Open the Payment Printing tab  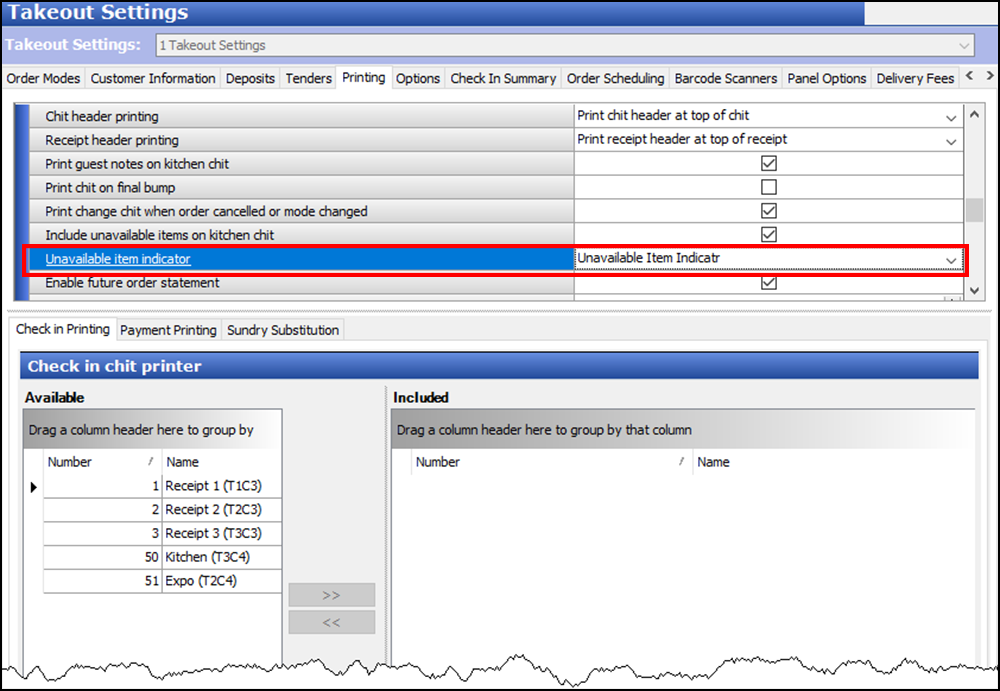[x=168, y=330]
